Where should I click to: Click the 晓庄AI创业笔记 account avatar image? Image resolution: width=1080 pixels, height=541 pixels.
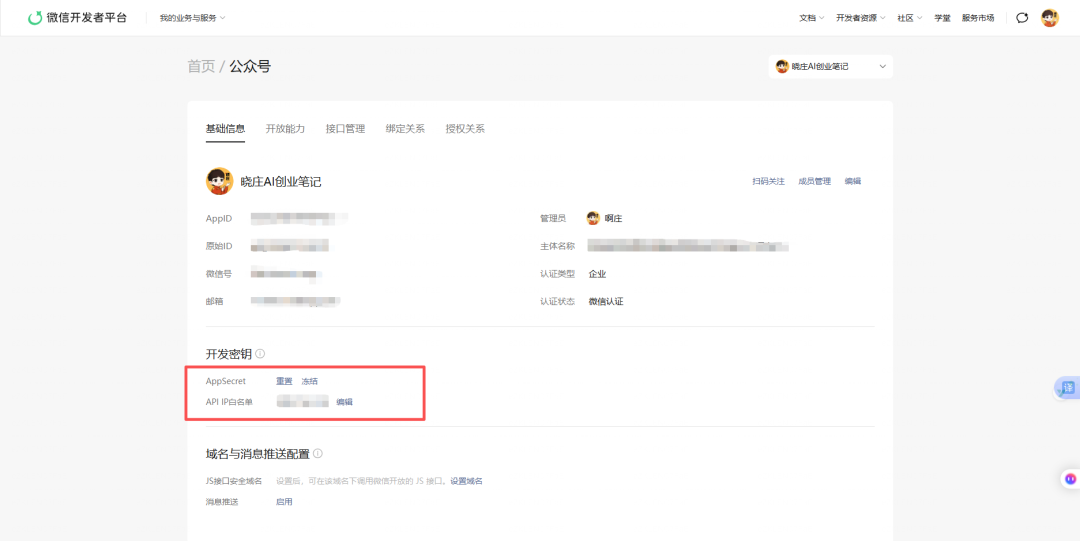(x=219, y=181)
